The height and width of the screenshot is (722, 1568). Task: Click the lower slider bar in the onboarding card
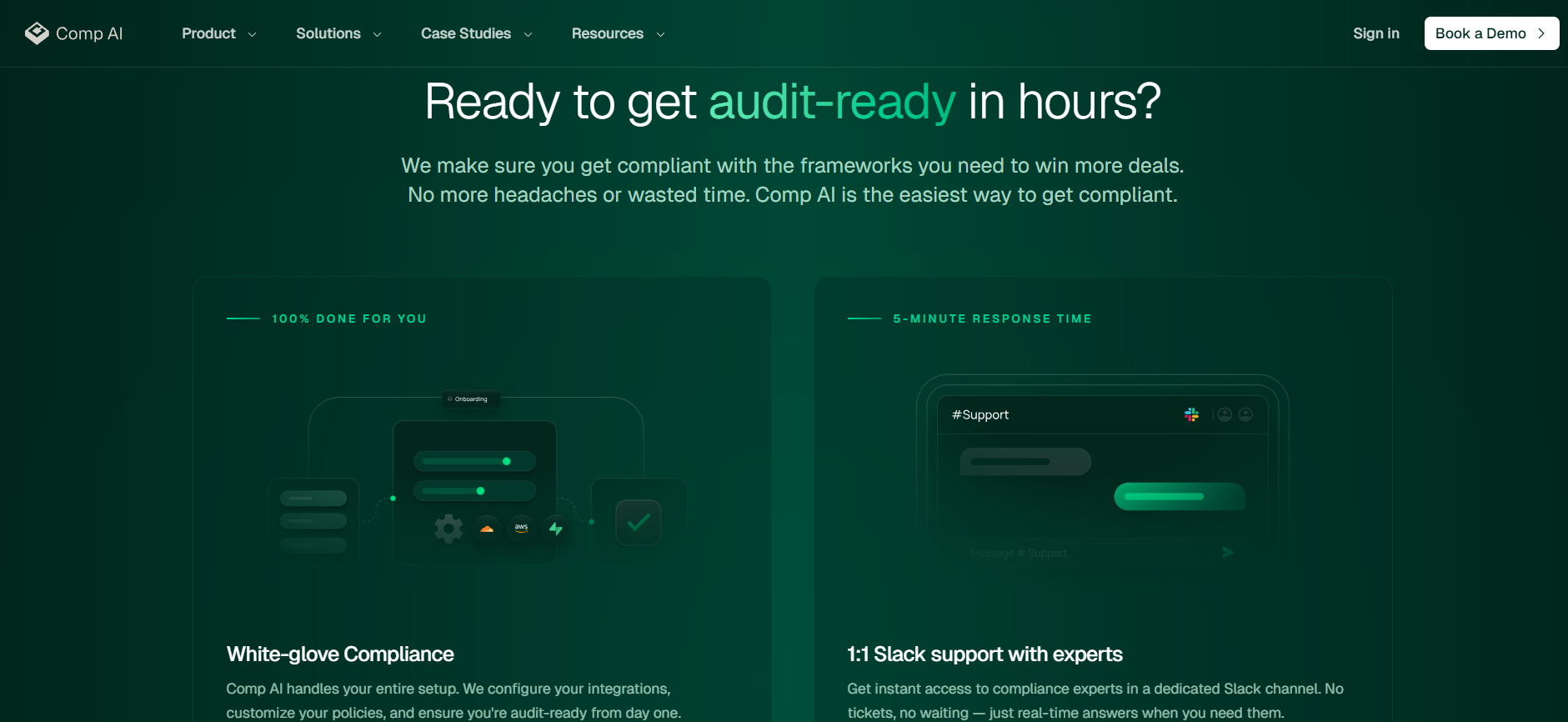click(474, 491)
